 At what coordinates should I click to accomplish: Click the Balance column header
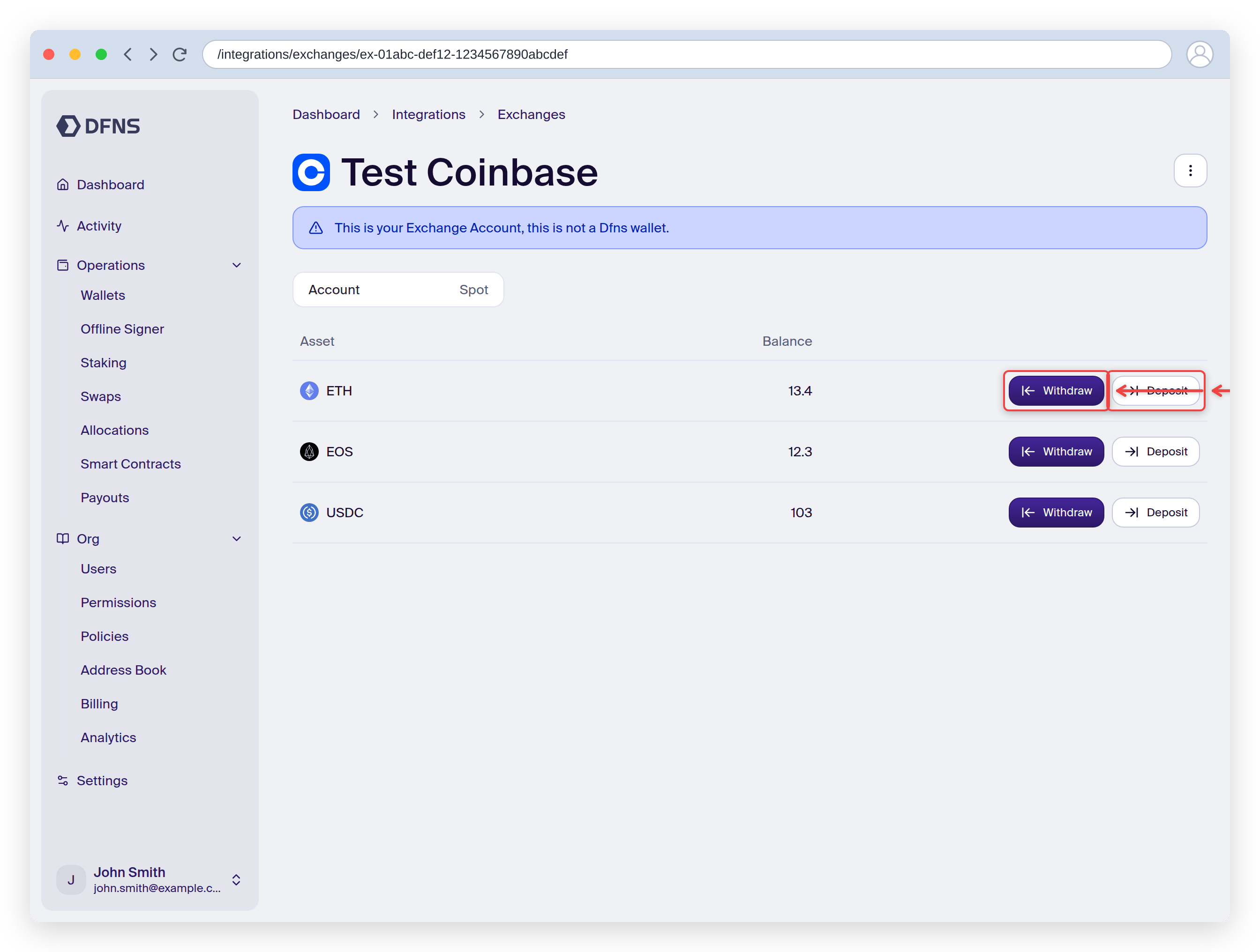coord(787,341)
